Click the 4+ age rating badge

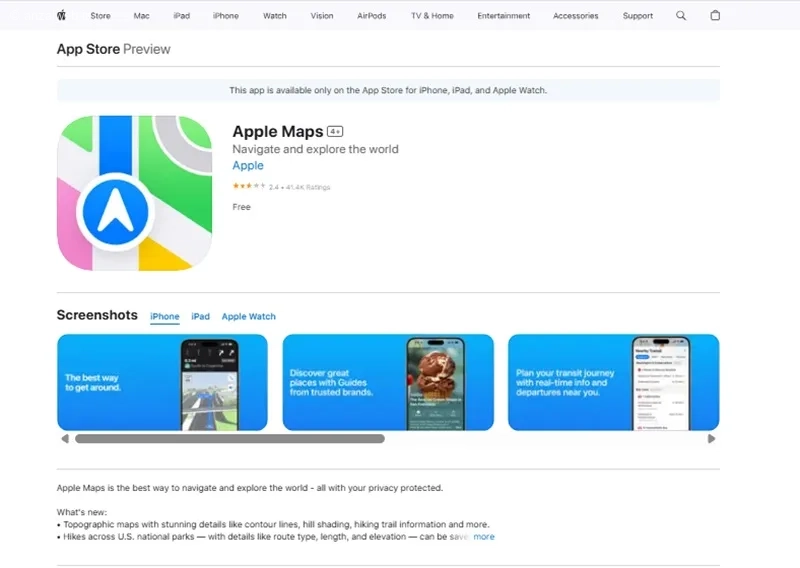(x=335, y=132)
